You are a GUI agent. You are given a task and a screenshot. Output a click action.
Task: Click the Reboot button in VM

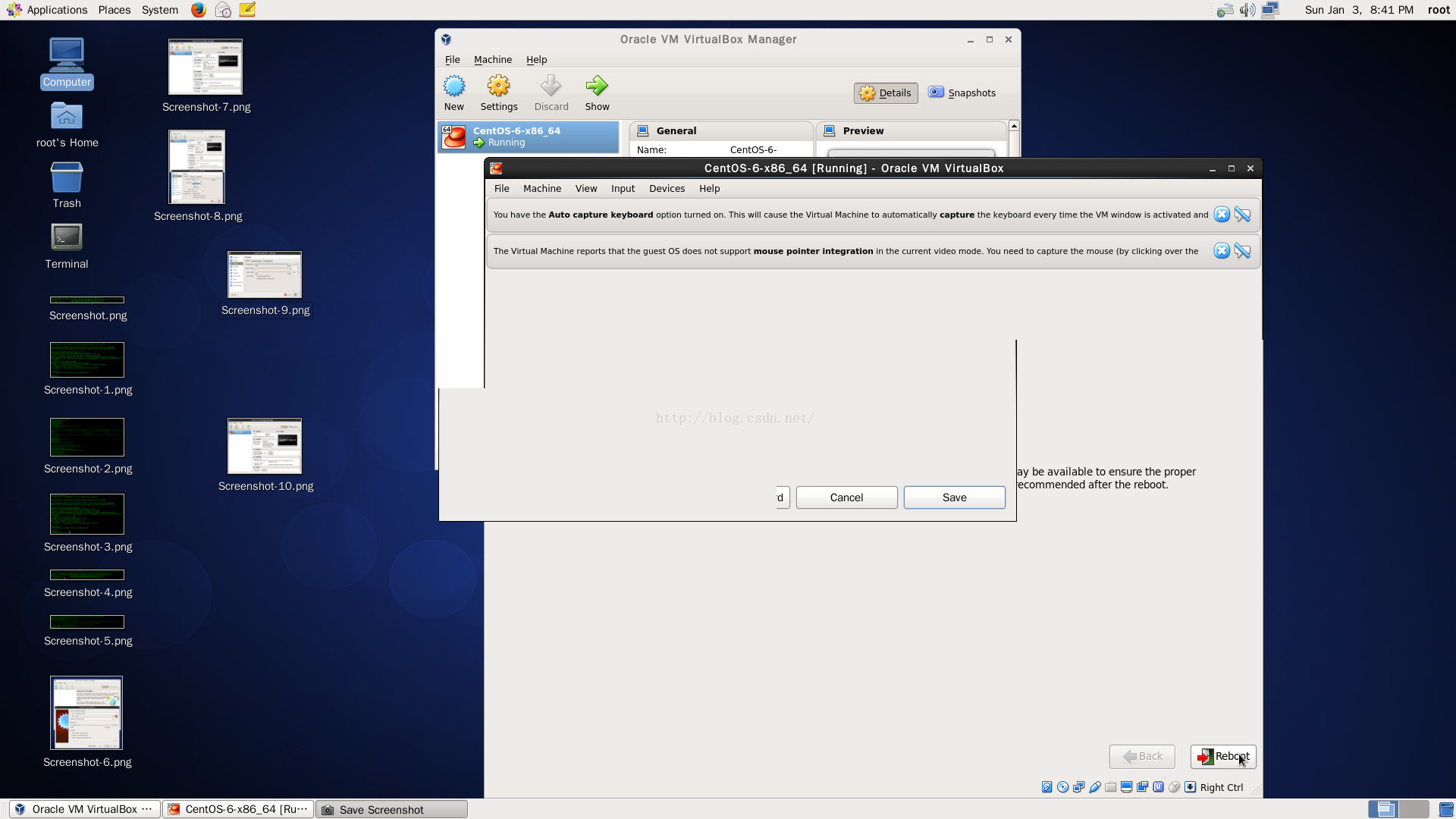click(x=1223, y=757)
